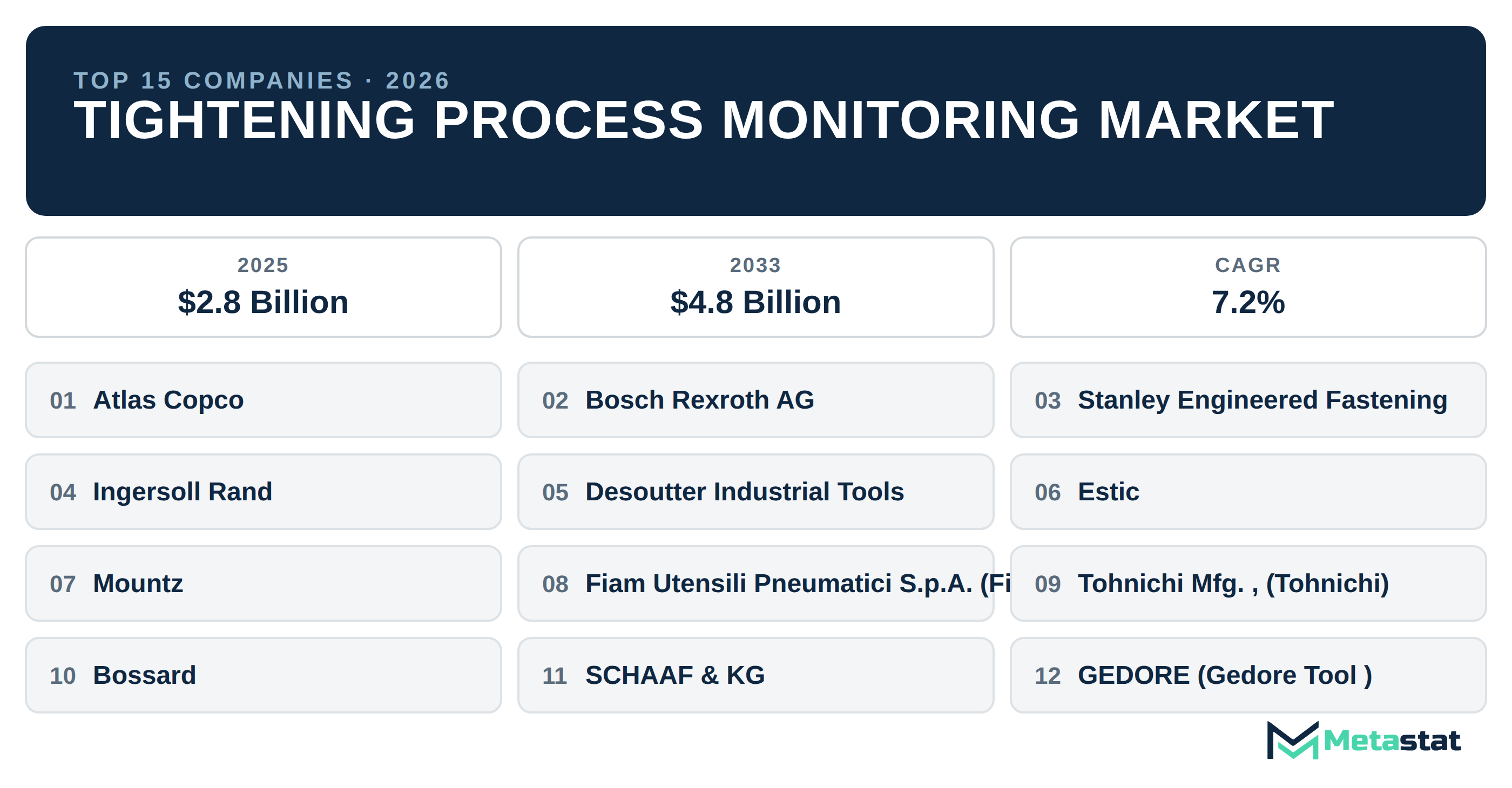
Task: Select the Atlas Copco card
Action: (264, 400)
